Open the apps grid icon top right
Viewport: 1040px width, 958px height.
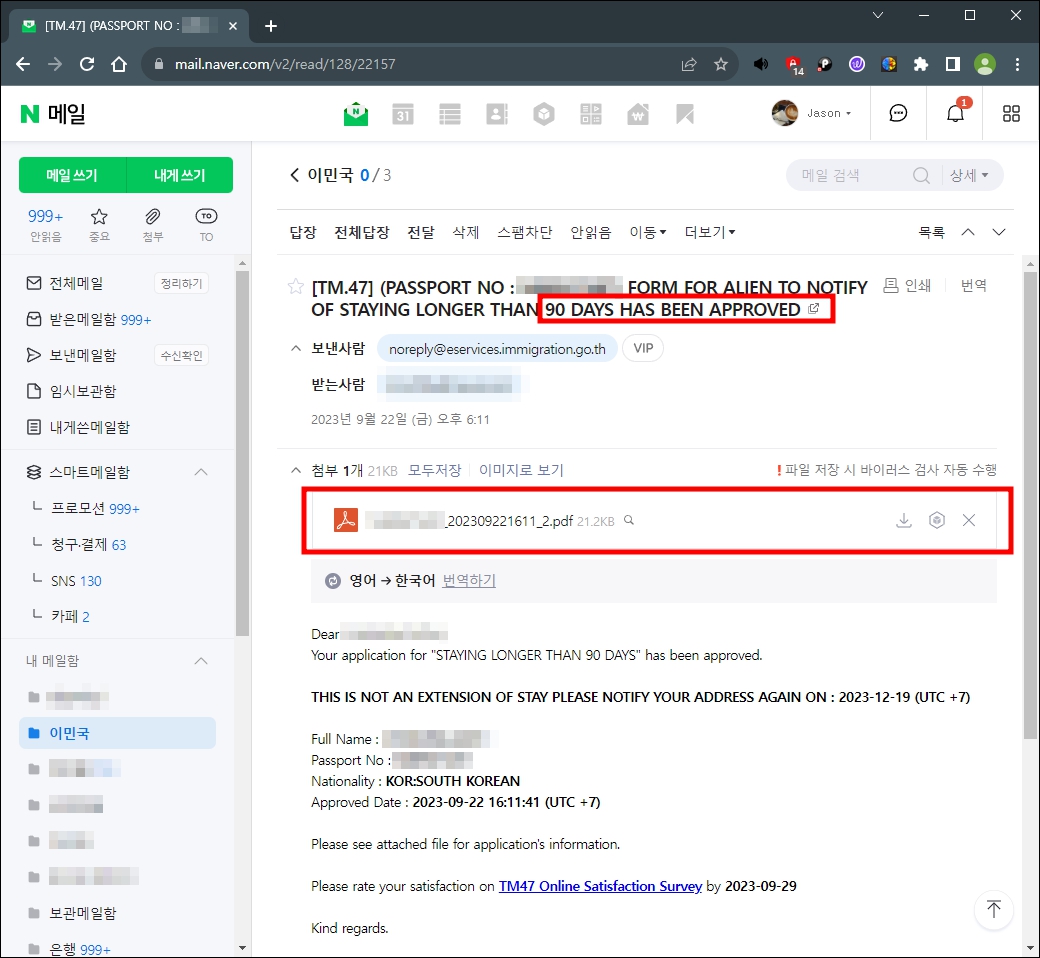(1011, 113)
